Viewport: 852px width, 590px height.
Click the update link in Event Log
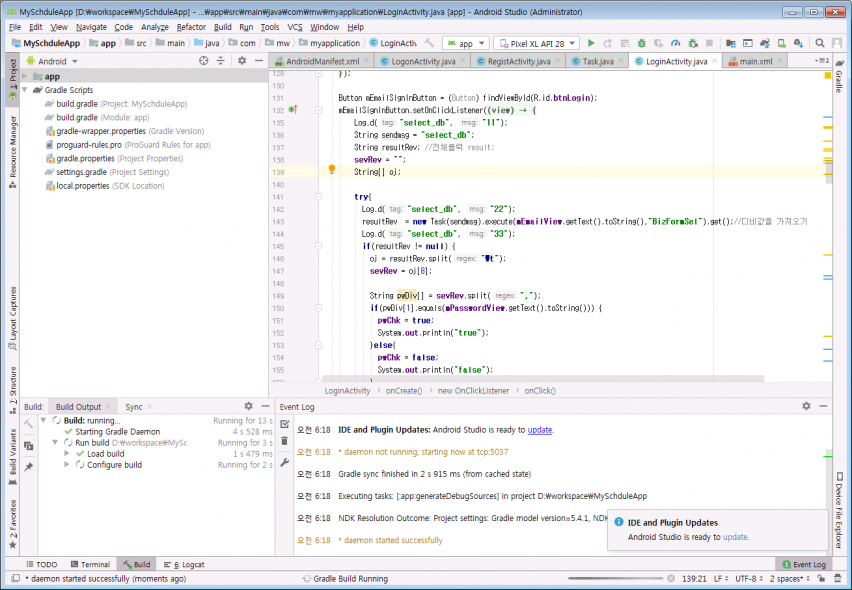tap(540, 430)
